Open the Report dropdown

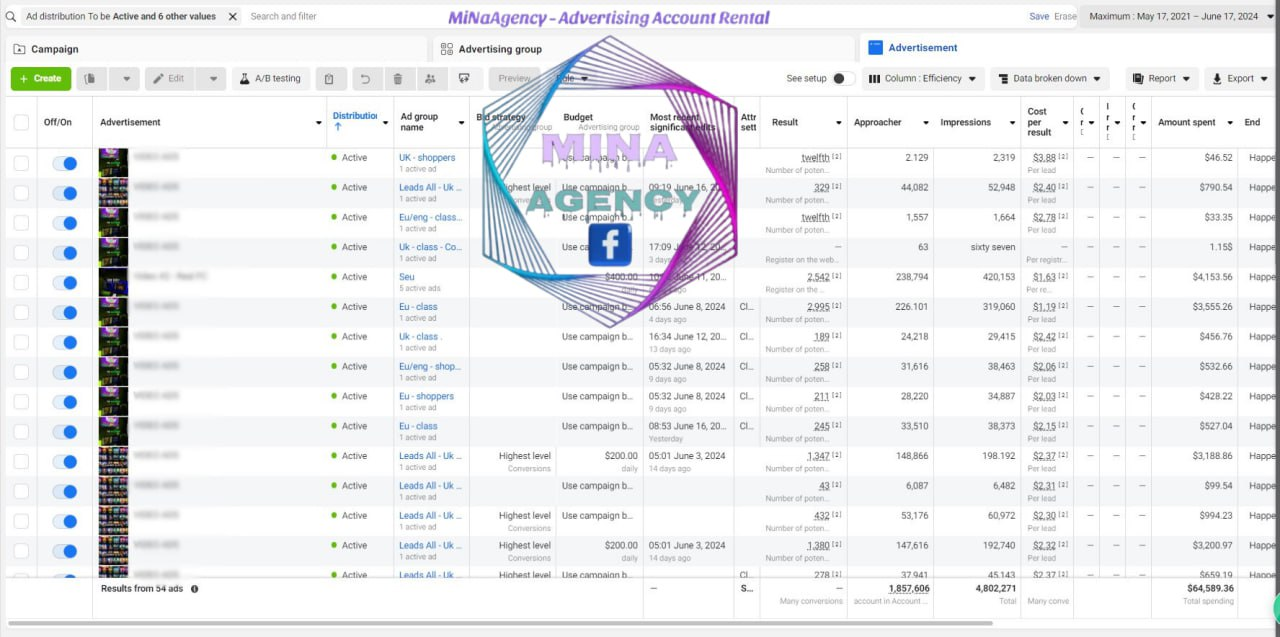[x=1162, y=79]
